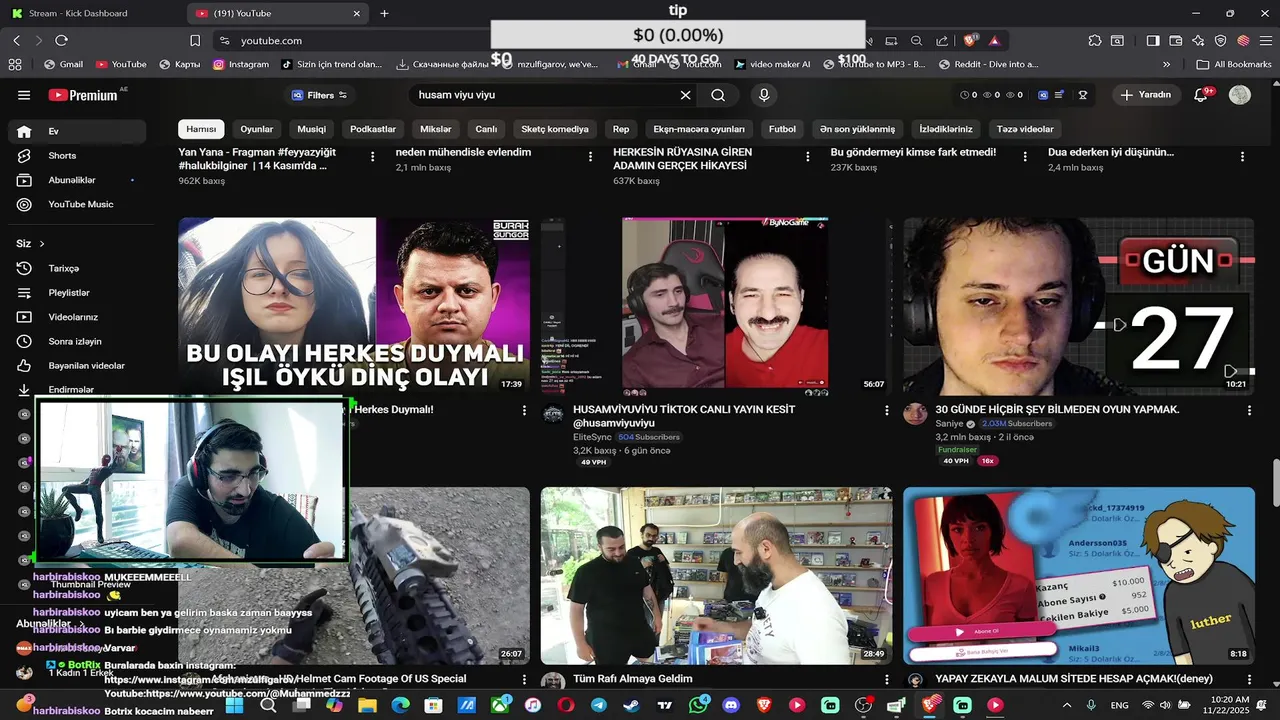
Task: Open the Reddit bookmark
Action: [x=989, y=64]
